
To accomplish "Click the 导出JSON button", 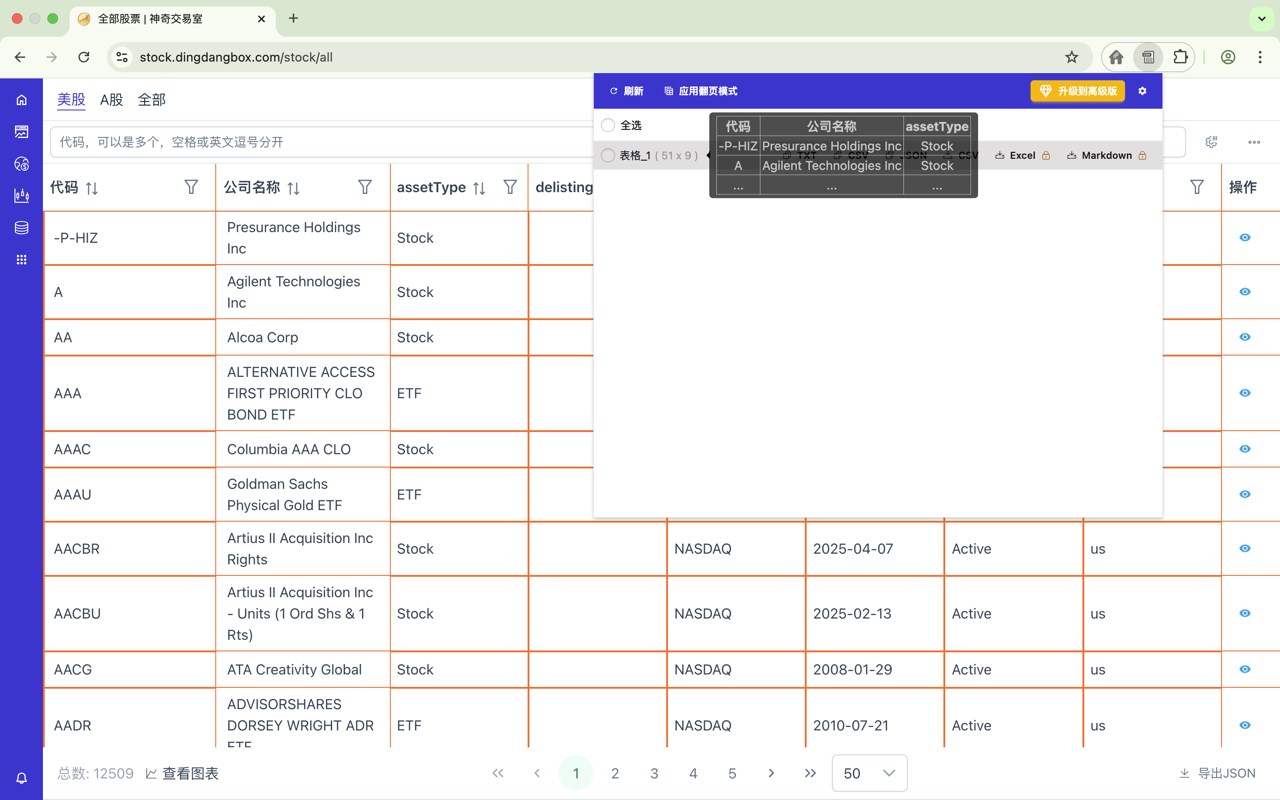I will click(1217, 773).
